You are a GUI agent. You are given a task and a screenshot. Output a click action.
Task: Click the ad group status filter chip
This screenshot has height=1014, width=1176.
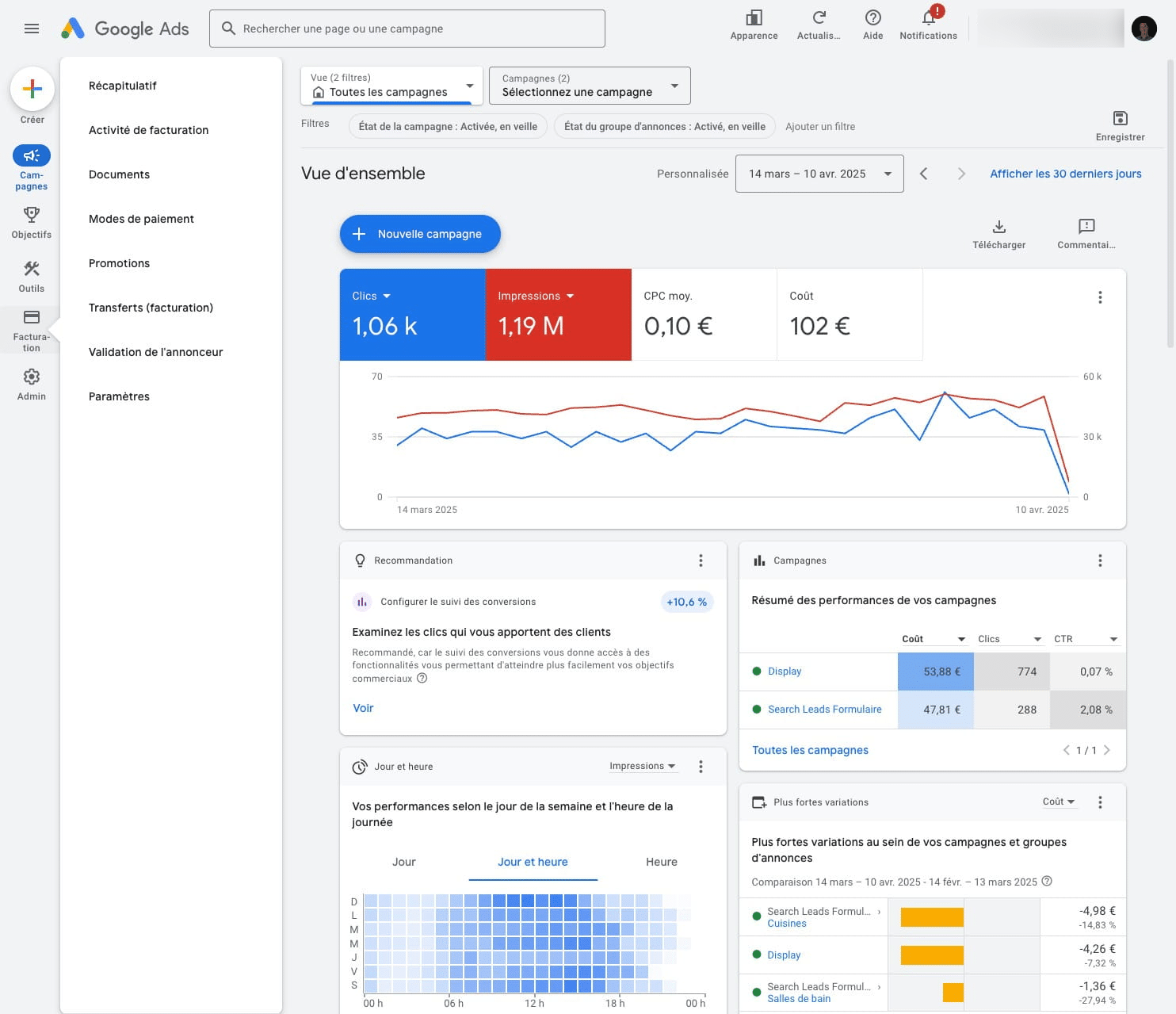(x=665, y=126)
